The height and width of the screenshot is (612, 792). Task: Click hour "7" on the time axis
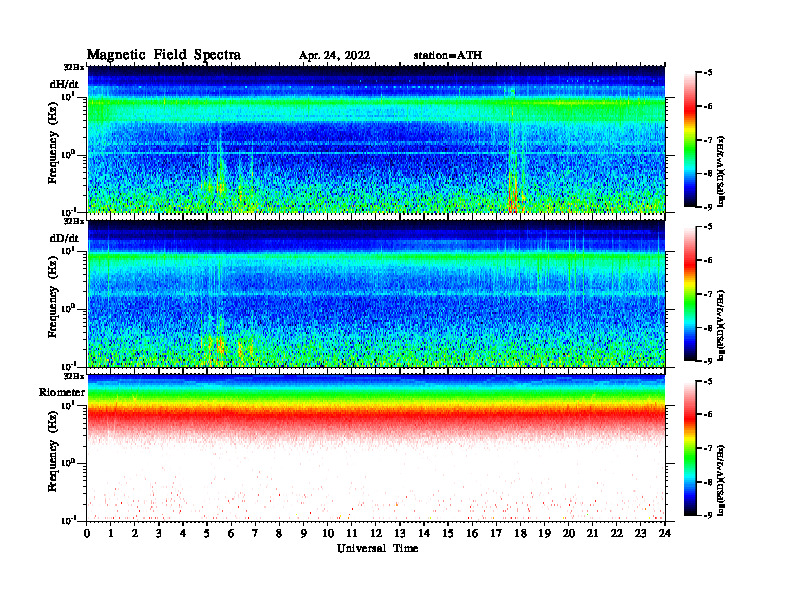(256, 534)
